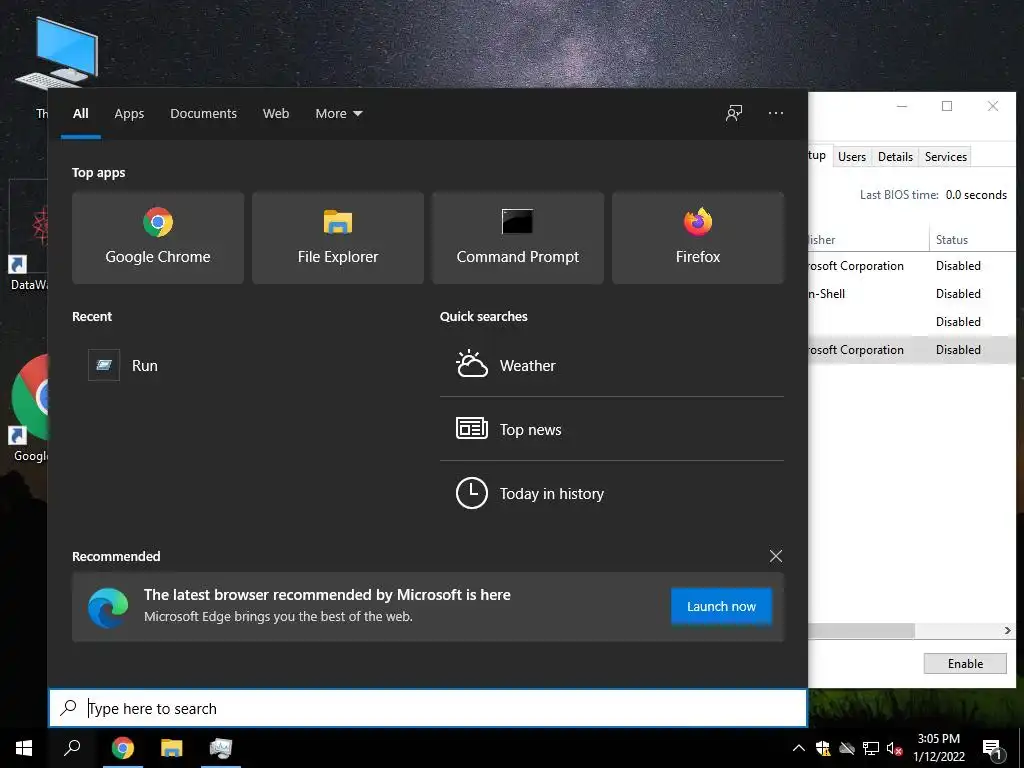
Task: Open File Explorer tile in Top apps
Action: point(338,238)
